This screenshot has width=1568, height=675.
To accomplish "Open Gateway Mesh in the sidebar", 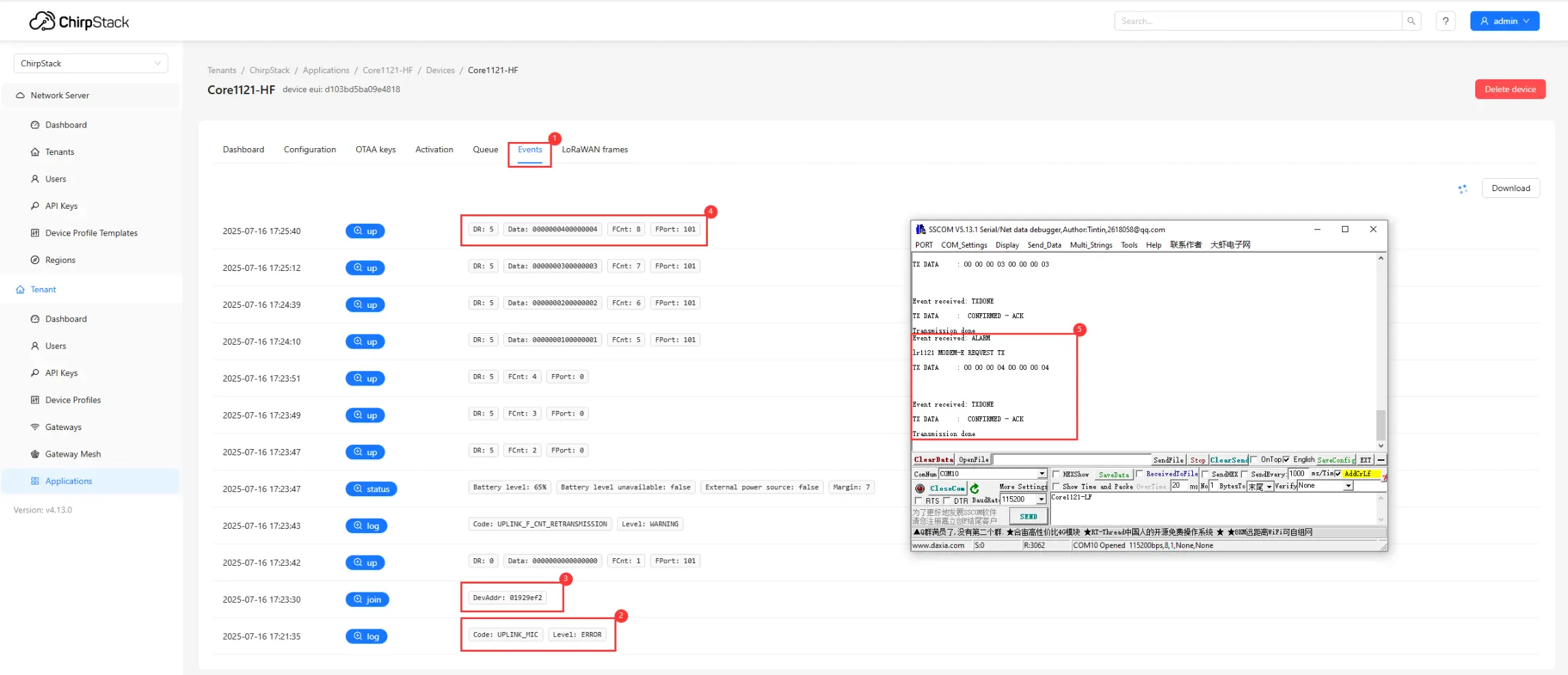I will [x=72, y=454].
